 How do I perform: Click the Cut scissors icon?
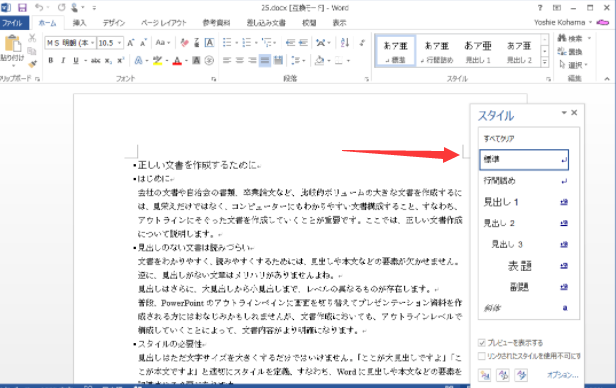tap(32, 38)
